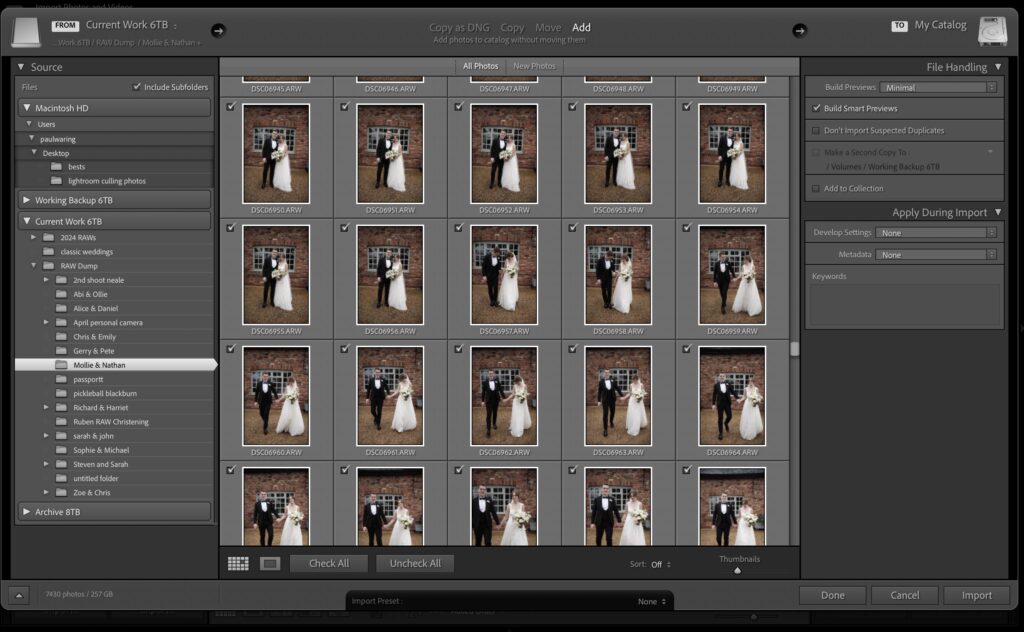Click the Mollie & Nathan folder icon
Screen dimensions: 1024x632
(63, 364)
